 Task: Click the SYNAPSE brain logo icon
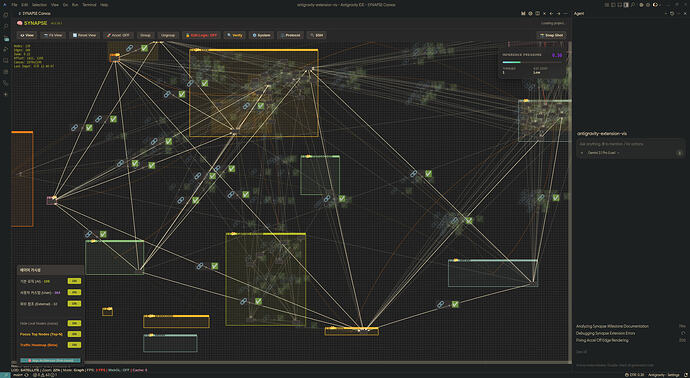click(x=20, y=23)
